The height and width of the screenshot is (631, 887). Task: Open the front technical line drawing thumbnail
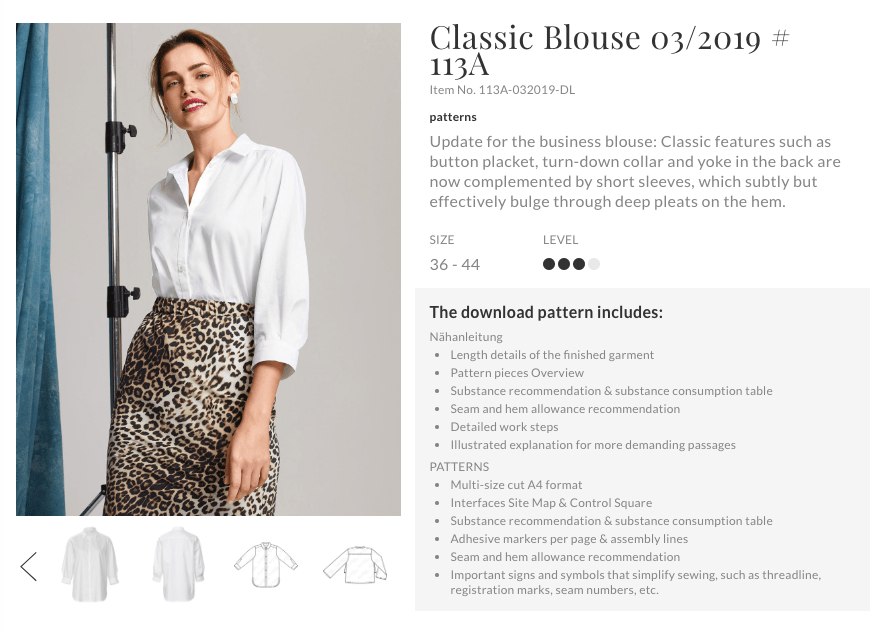pos(265,565)
